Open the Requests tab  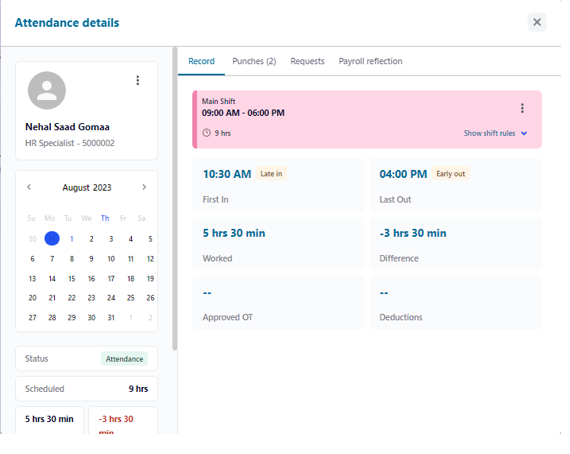(307, 61)
